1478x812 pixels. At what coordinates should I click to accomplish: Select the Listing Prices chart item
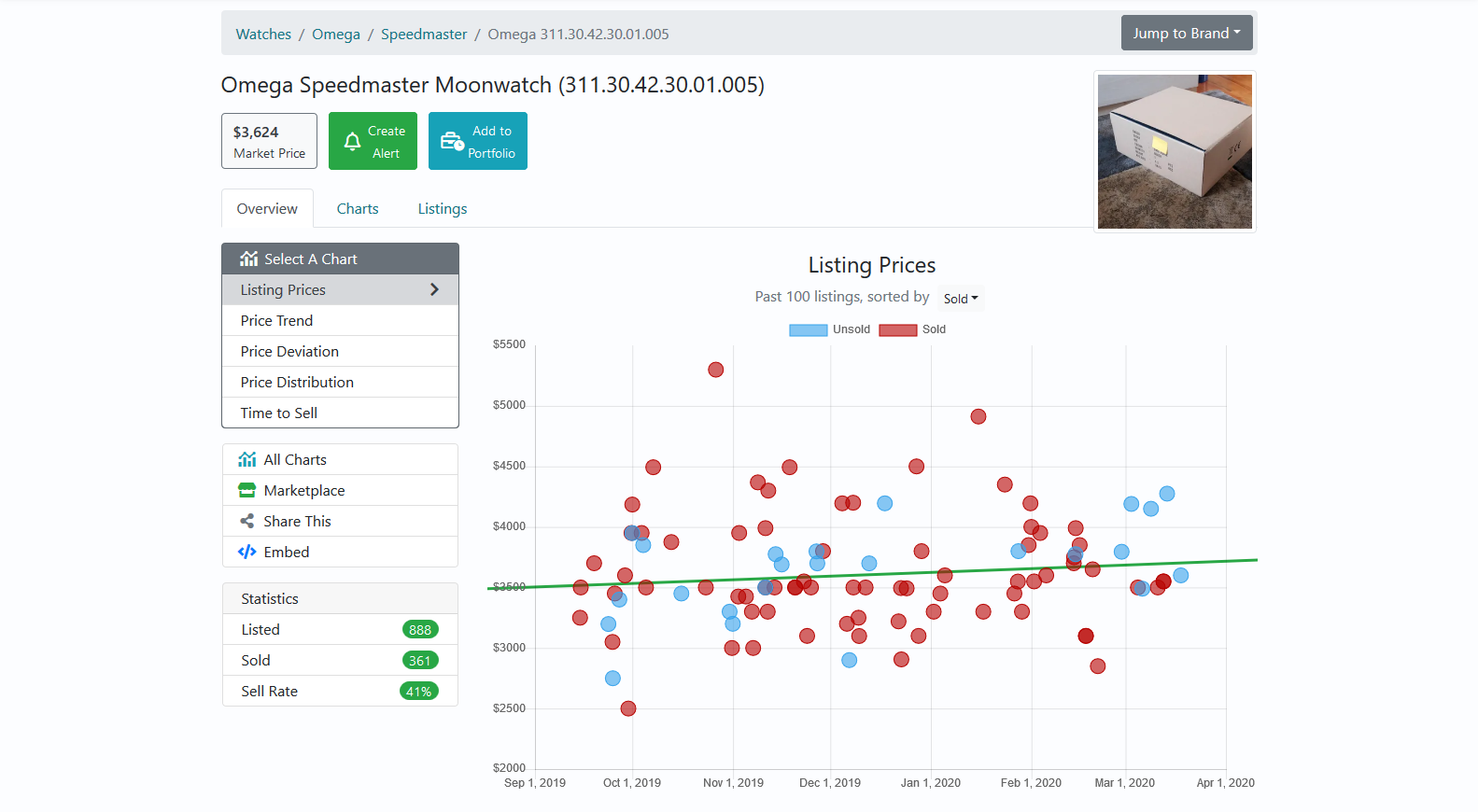point(340,289)
